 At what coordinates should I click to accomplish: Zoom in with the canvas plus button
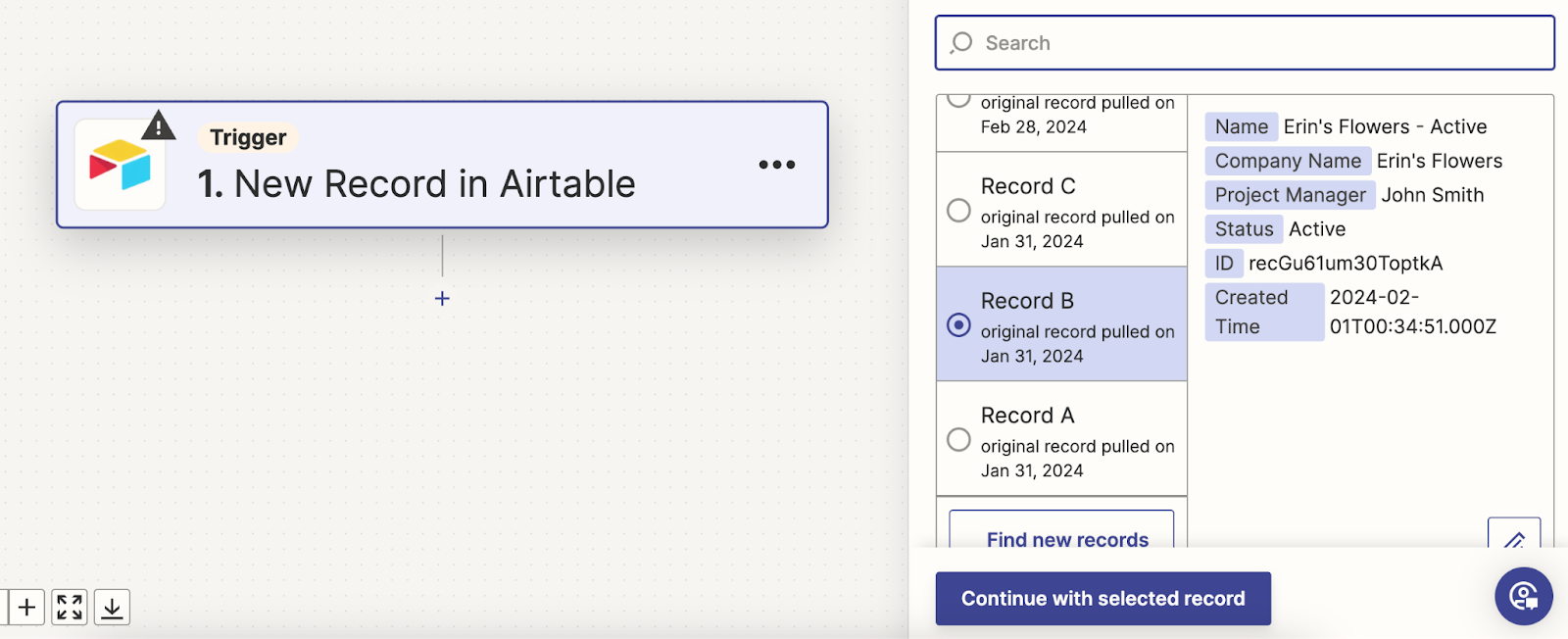tap(26, 608)
